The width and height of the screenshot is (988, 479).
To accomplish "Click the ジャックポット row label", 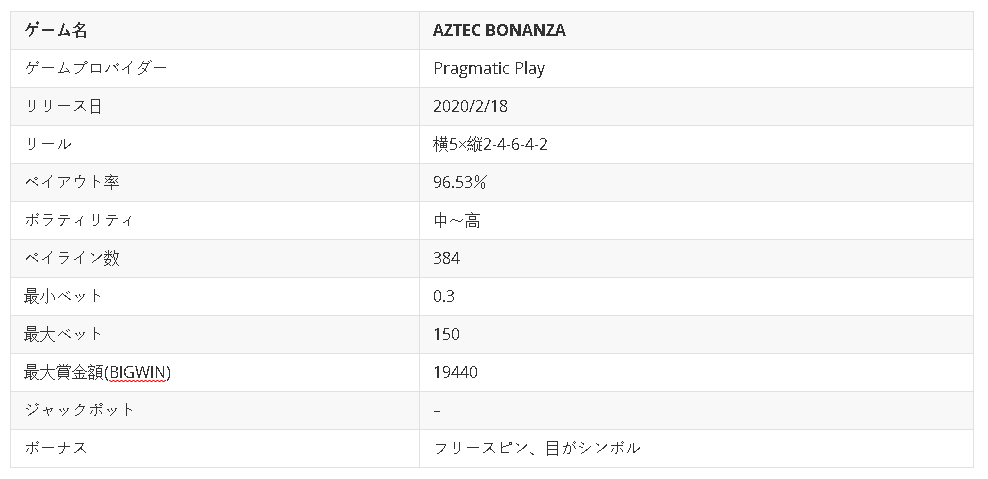I will (79, 410).
